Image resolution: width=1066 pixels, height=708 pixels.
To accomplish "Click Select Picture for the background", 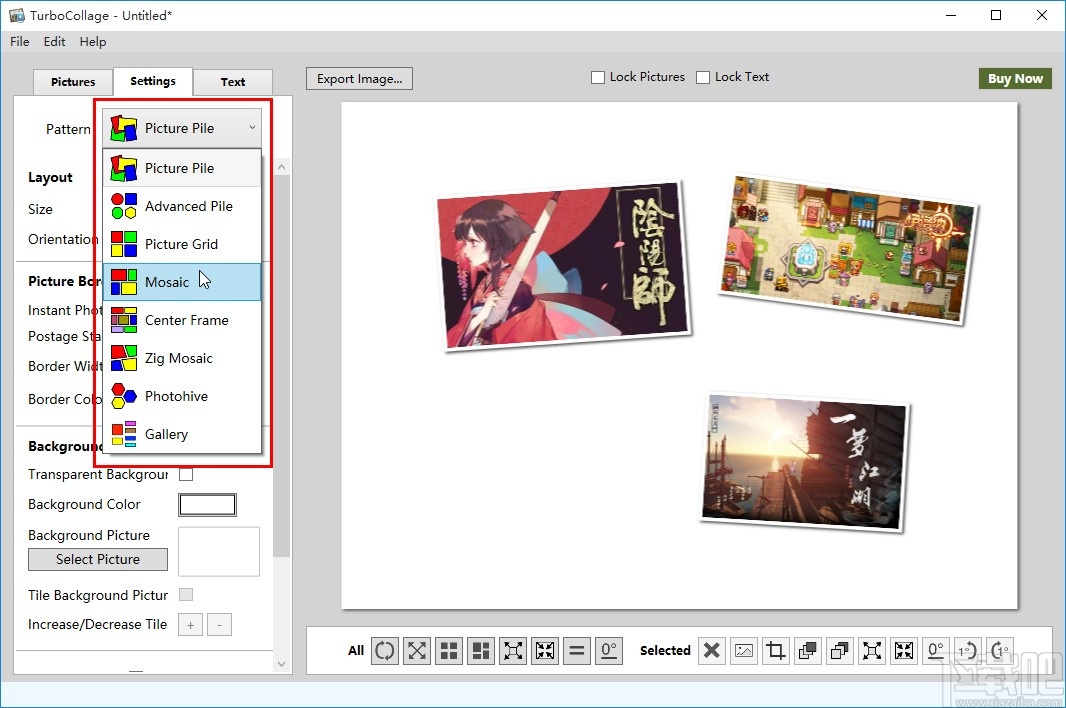I will [97, 559].
